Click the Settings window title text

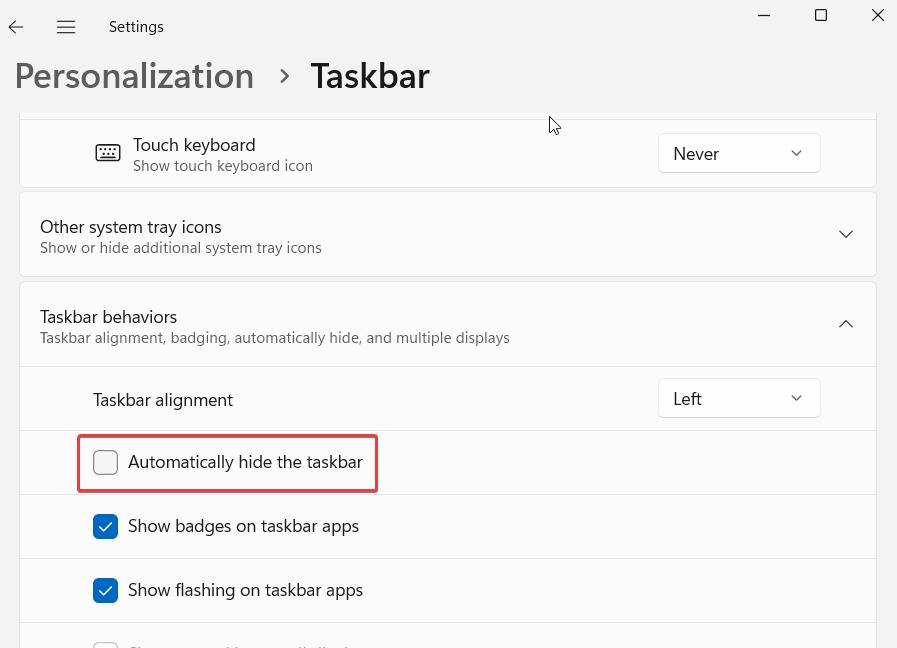point(136,27)
